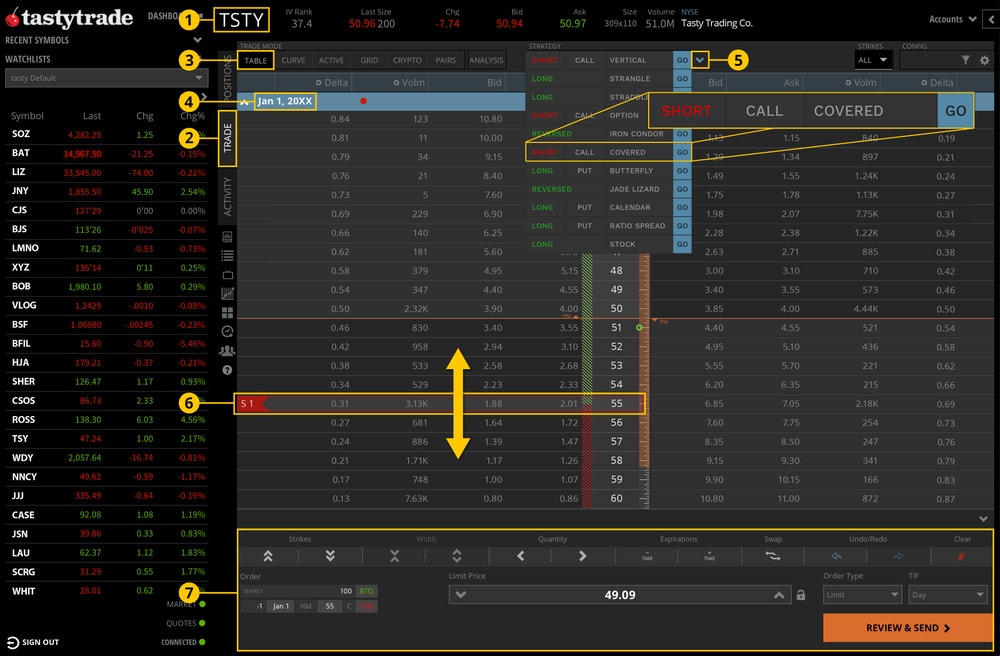Swap order legs icon
The height and width of the screenshot is (656, 1000).
point(773,556)
